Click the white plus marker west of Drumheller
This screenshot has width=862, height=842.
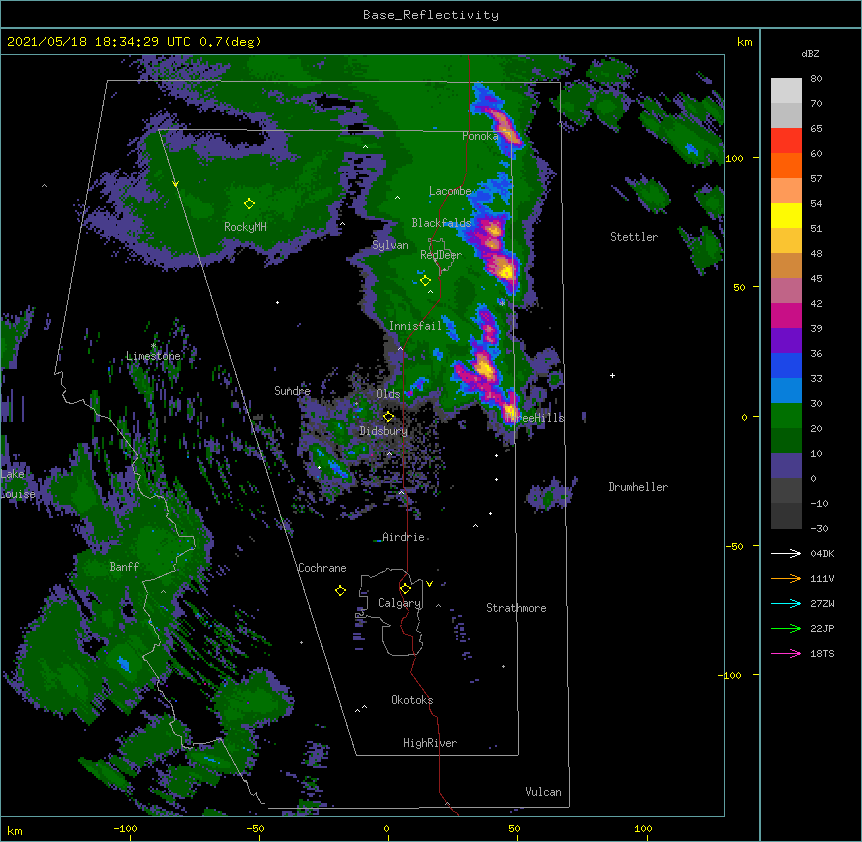pos(612,375)
